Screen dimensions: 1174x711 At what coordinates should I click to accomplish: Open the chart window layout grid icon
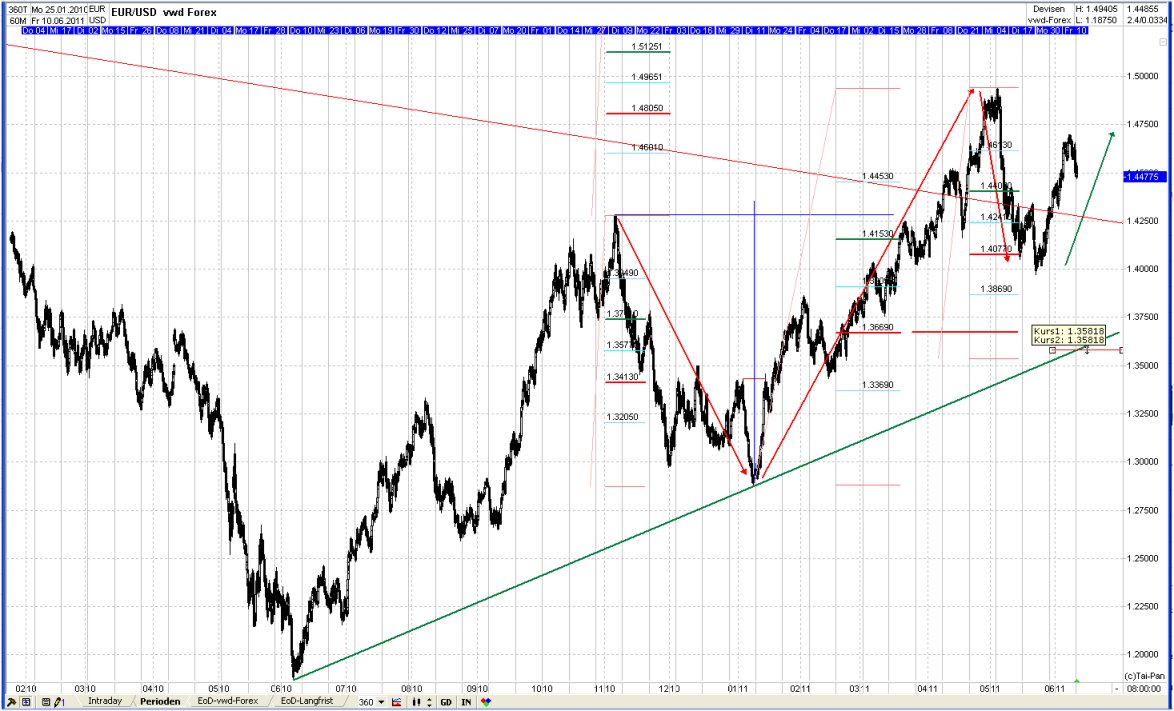pyautogui.click(x=27, y=700)
